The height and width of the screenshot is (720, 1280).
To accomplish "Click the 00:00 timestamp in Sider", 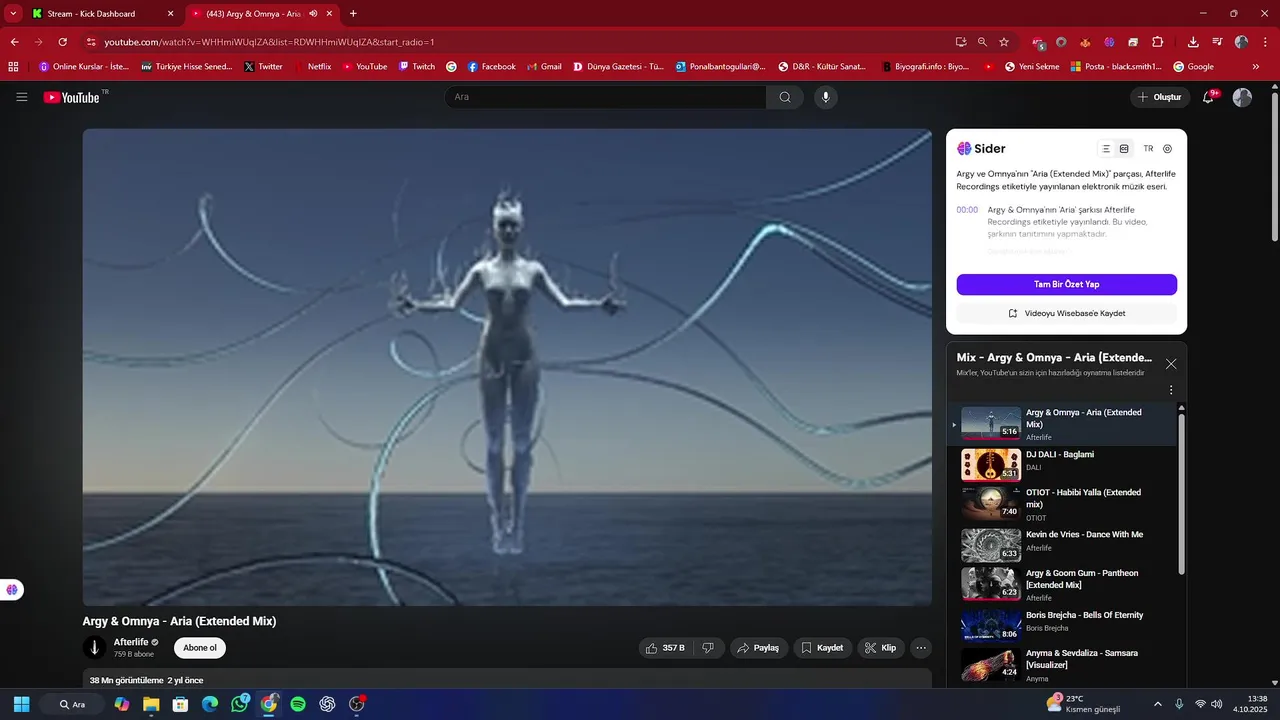I will click(967, 210).
